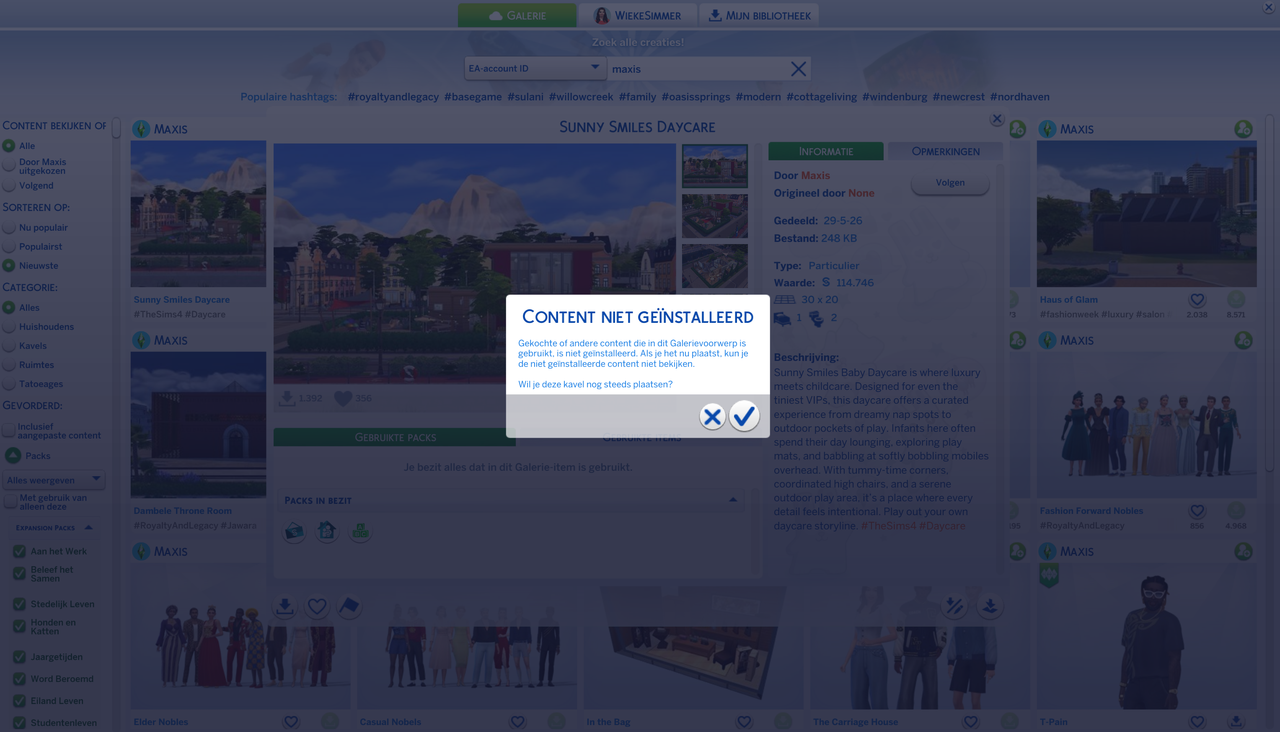The width and height of the screenshot is (1280, 732).
Task: Select the Kavels category
Action: tap(9, 346)
